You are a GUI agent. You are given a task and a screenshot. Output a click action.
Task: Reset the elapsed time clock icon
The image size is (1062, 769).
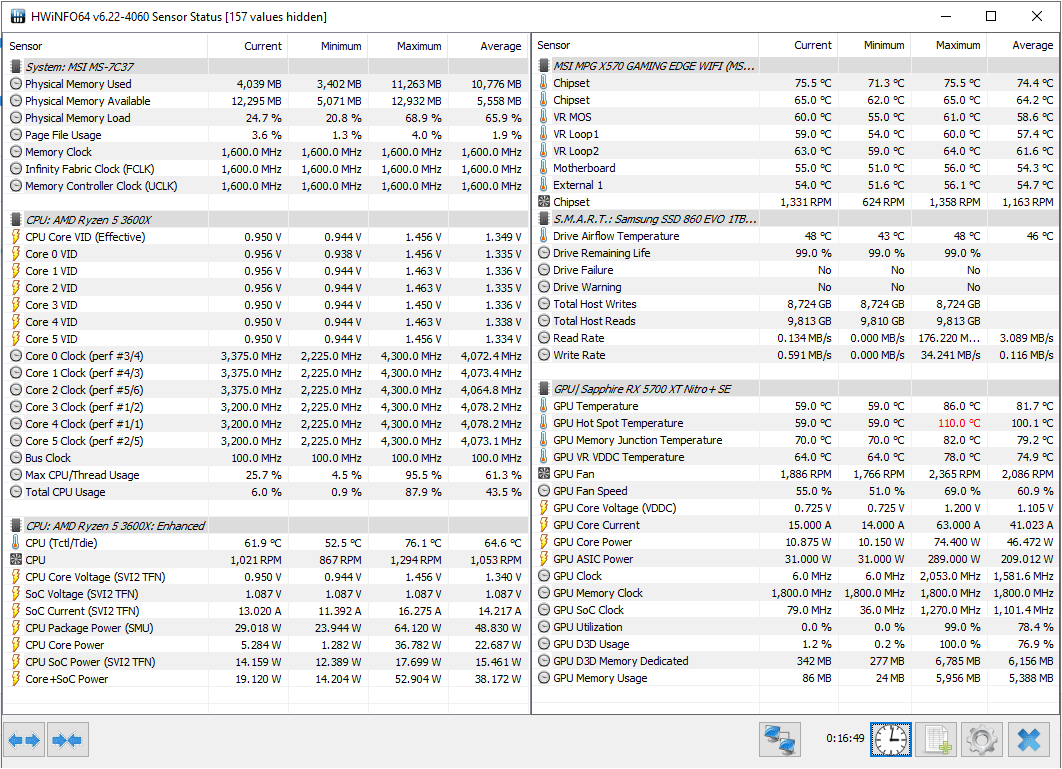pyautogui.click(x=891, y=739)
